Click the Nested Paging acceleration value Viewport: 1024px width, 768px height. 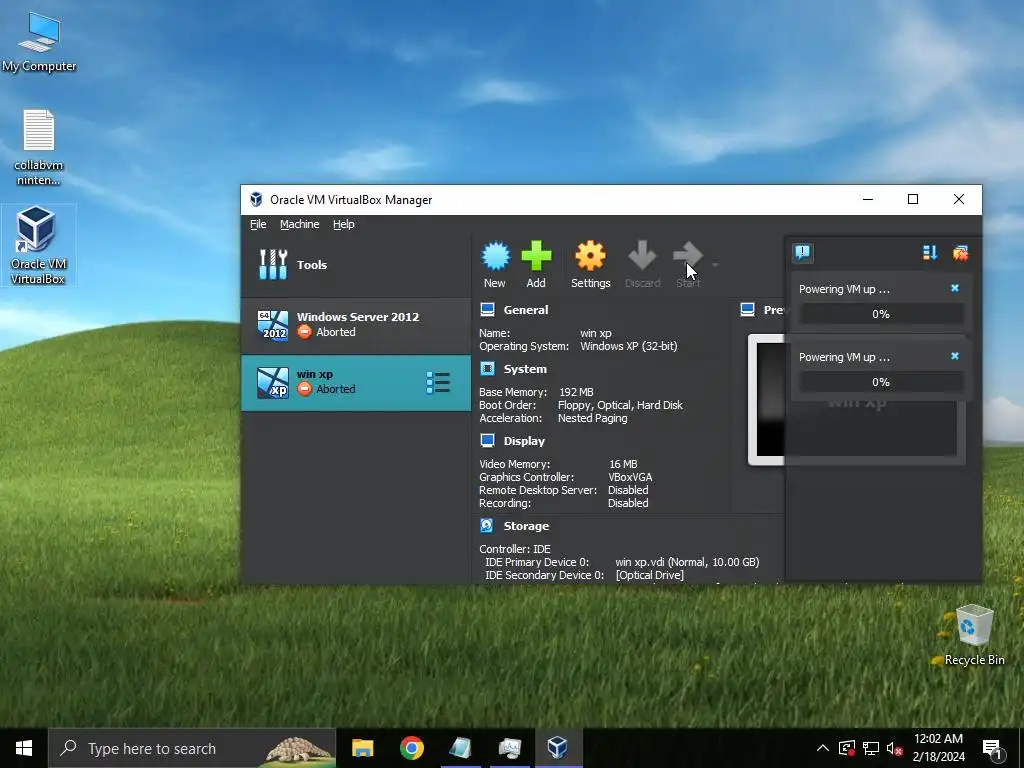[592, 418]
